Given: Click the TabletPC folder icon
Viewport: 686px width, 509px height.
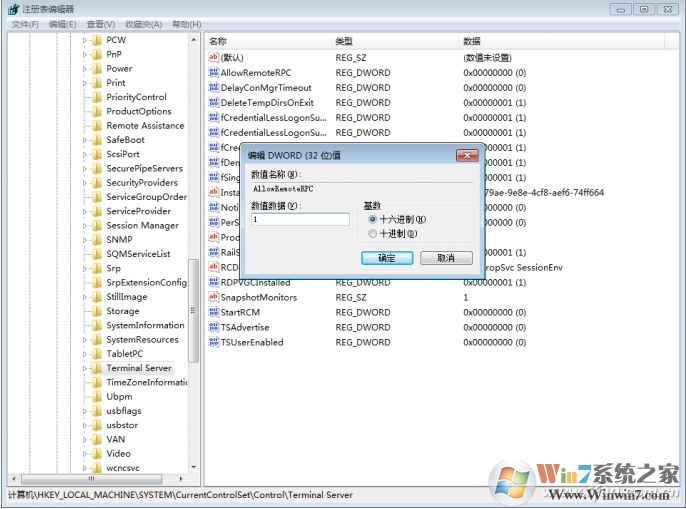Looking at the screenshot, I should [x=97, y=354].
